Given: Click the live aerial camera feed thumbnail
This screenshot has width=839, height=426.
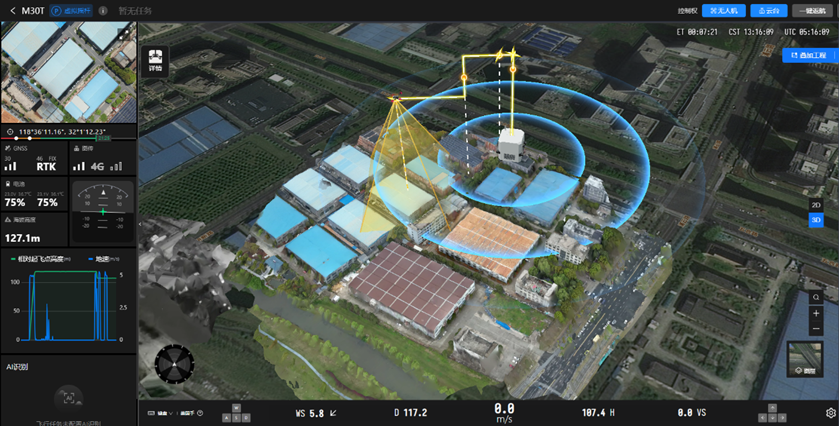Looking at the screenshot, I should 66,68.
